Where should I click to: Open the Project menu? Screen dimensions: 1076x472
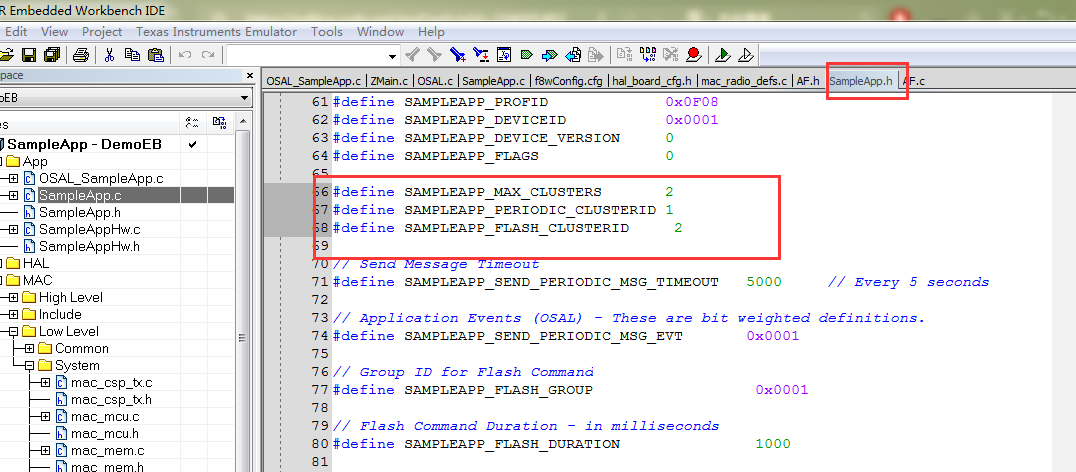pyautogui.click(x=102, y=32)
